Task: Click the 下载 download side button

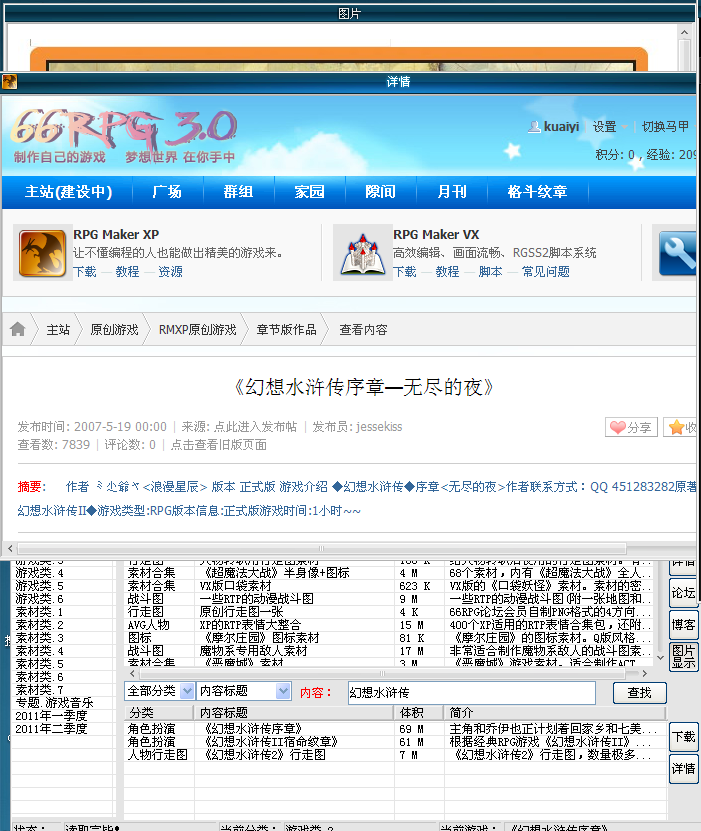Action: pos(684,737)
